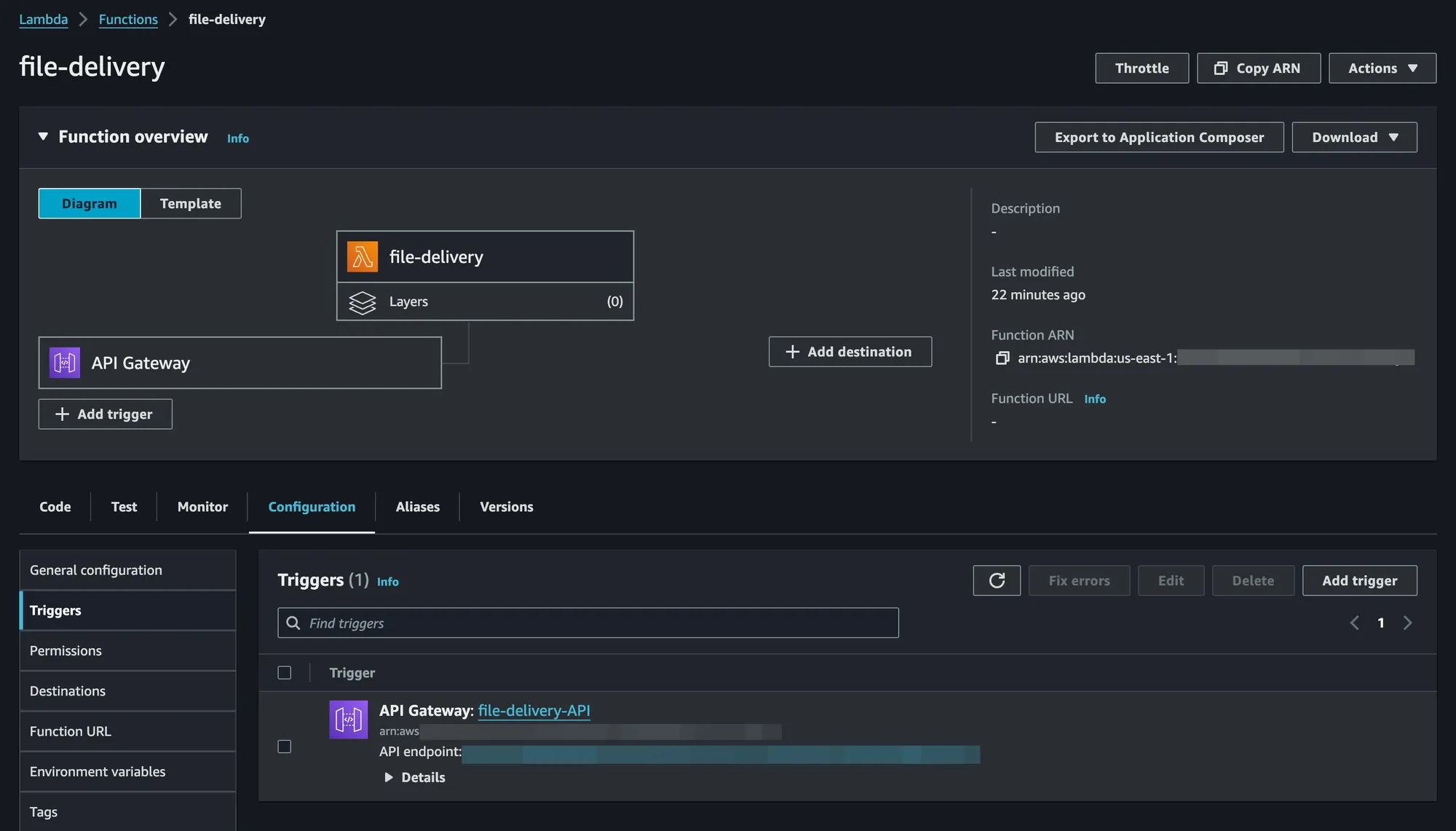The image size is (1456, 831).
Task: Click Add trigger under API Gateway diagram box
Action: click(106, 414)
